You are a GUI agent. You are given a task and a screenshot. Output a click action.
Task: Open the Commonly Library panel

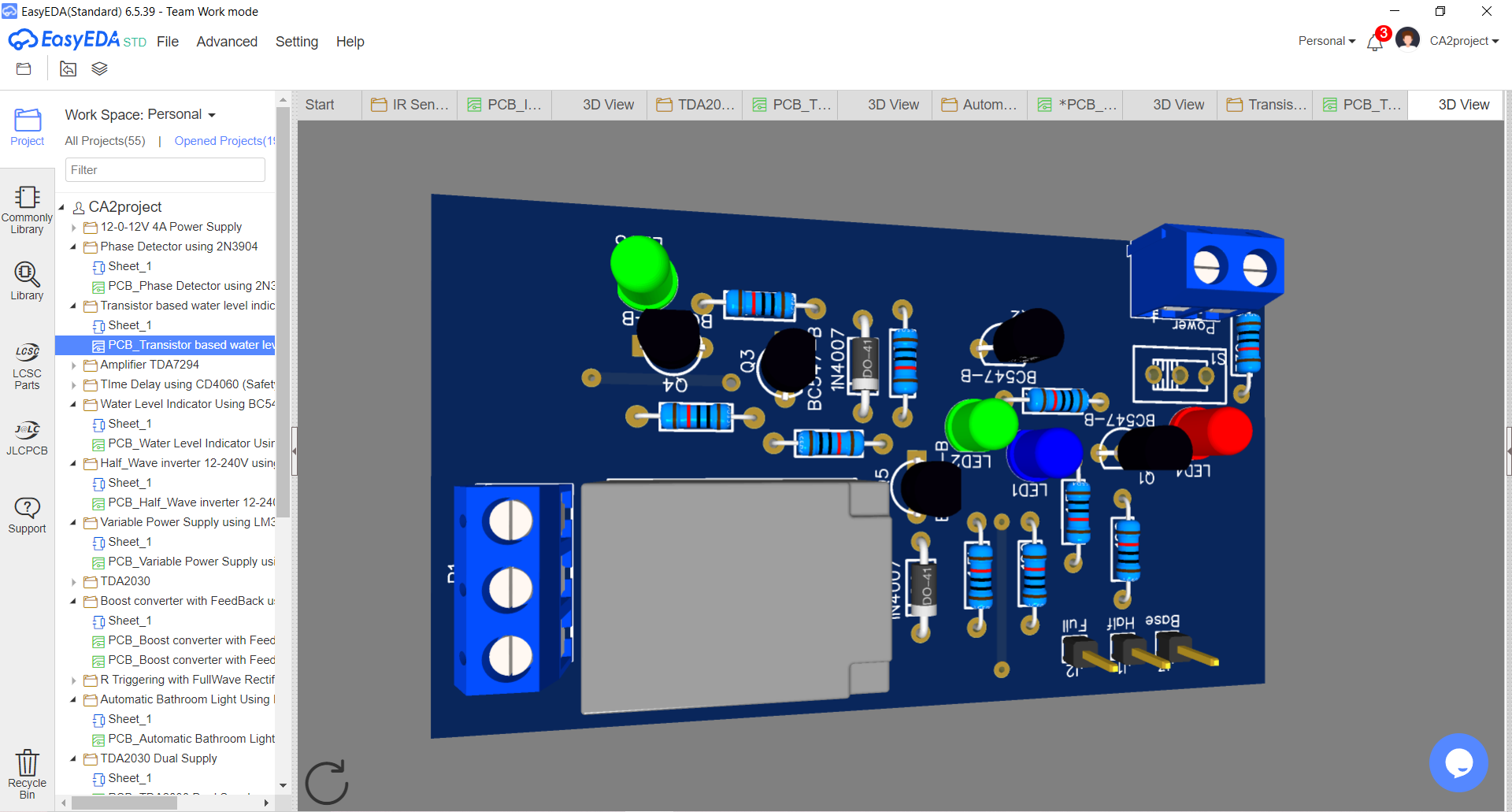pos(27,209)
